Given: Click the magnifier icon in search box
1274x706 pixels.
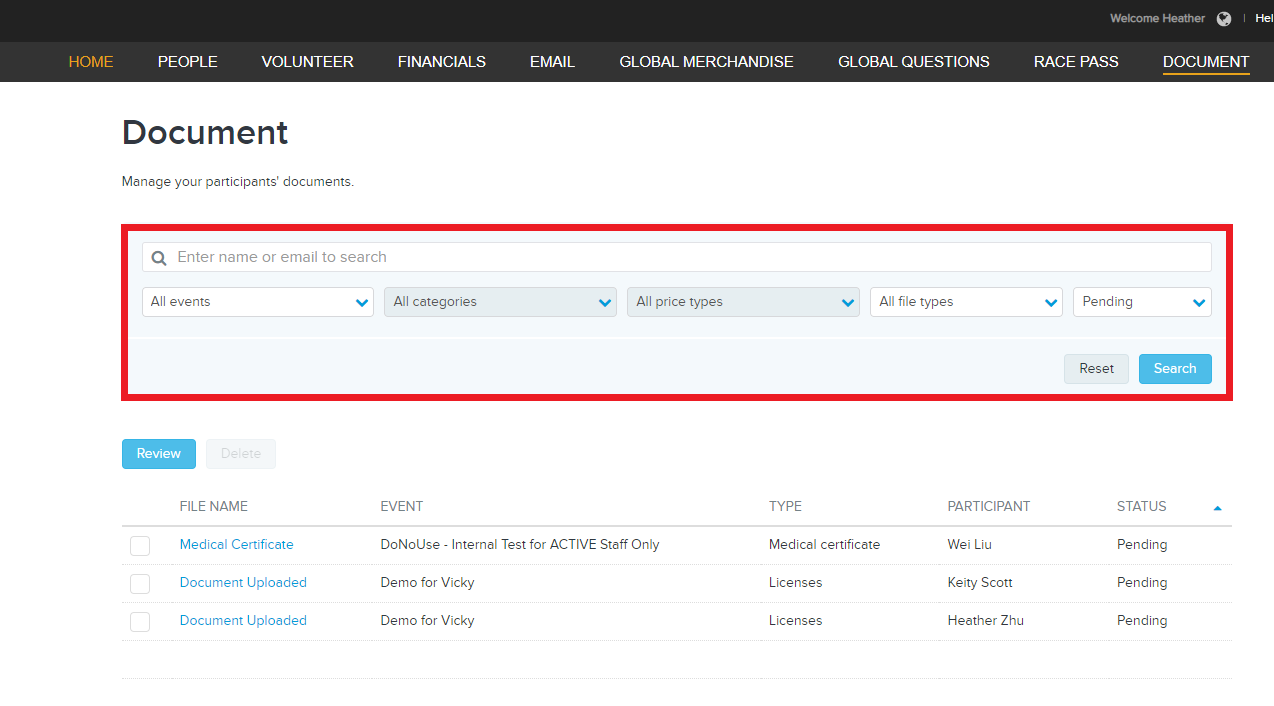Looking at the screenshot, I should click(x=159, y=258).
